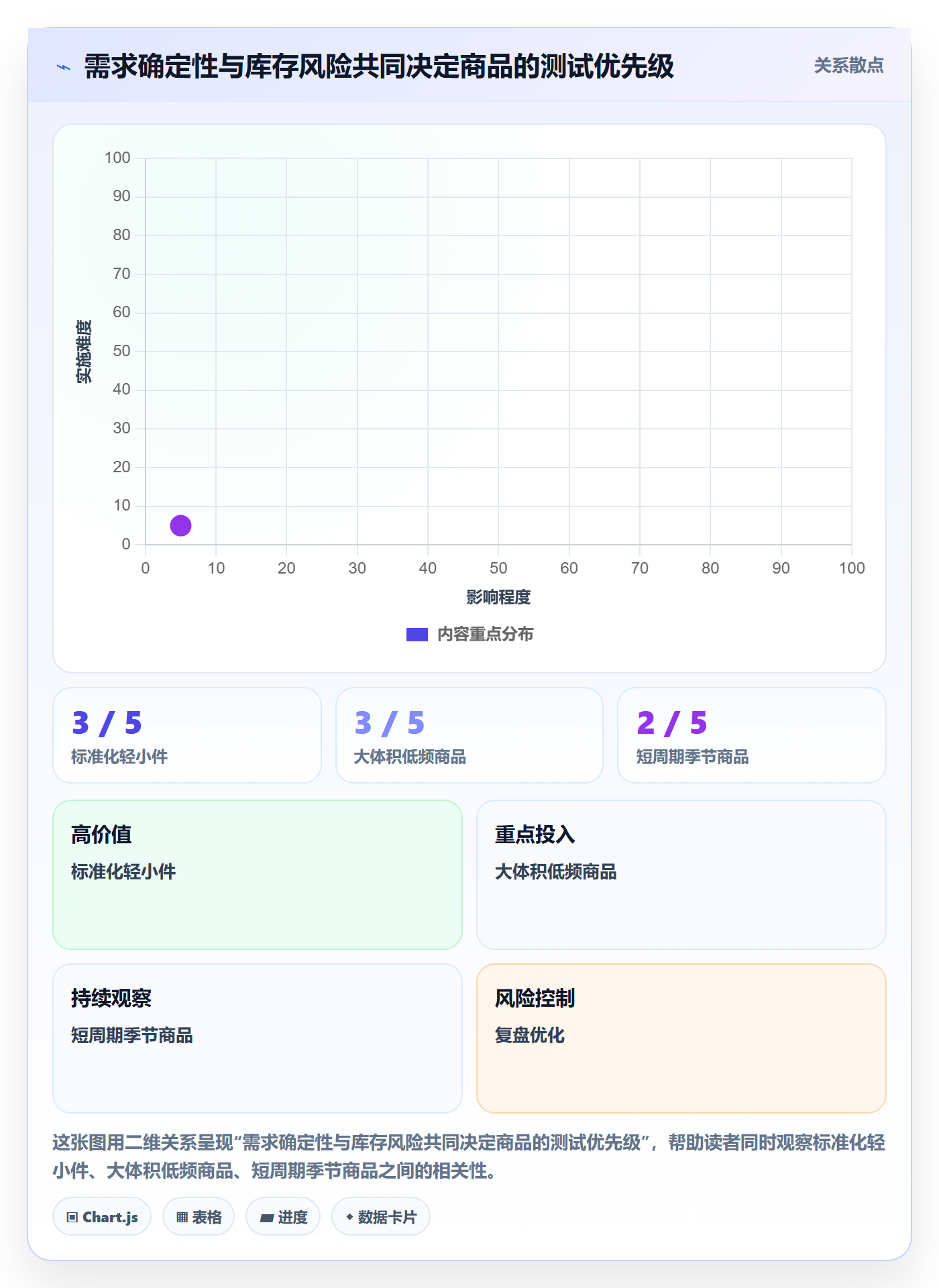
Task: Click the lightning bolt icon beside the title
Action: pos(64,67)
